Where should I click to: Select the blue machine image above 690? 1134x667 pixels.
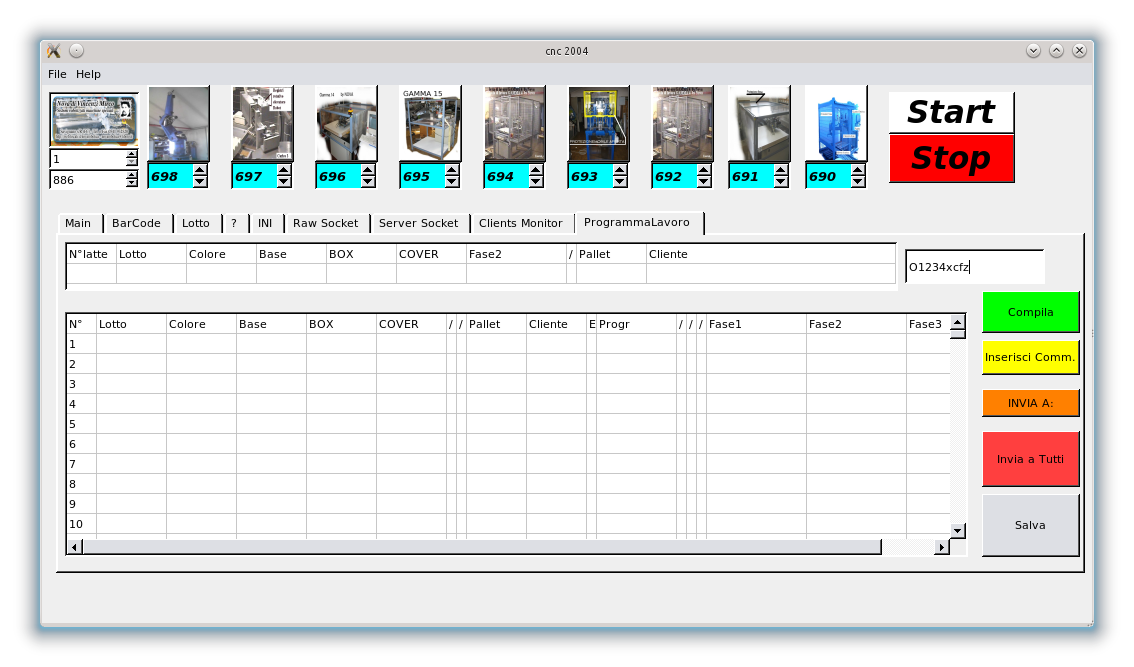click(x=835, y=124)
